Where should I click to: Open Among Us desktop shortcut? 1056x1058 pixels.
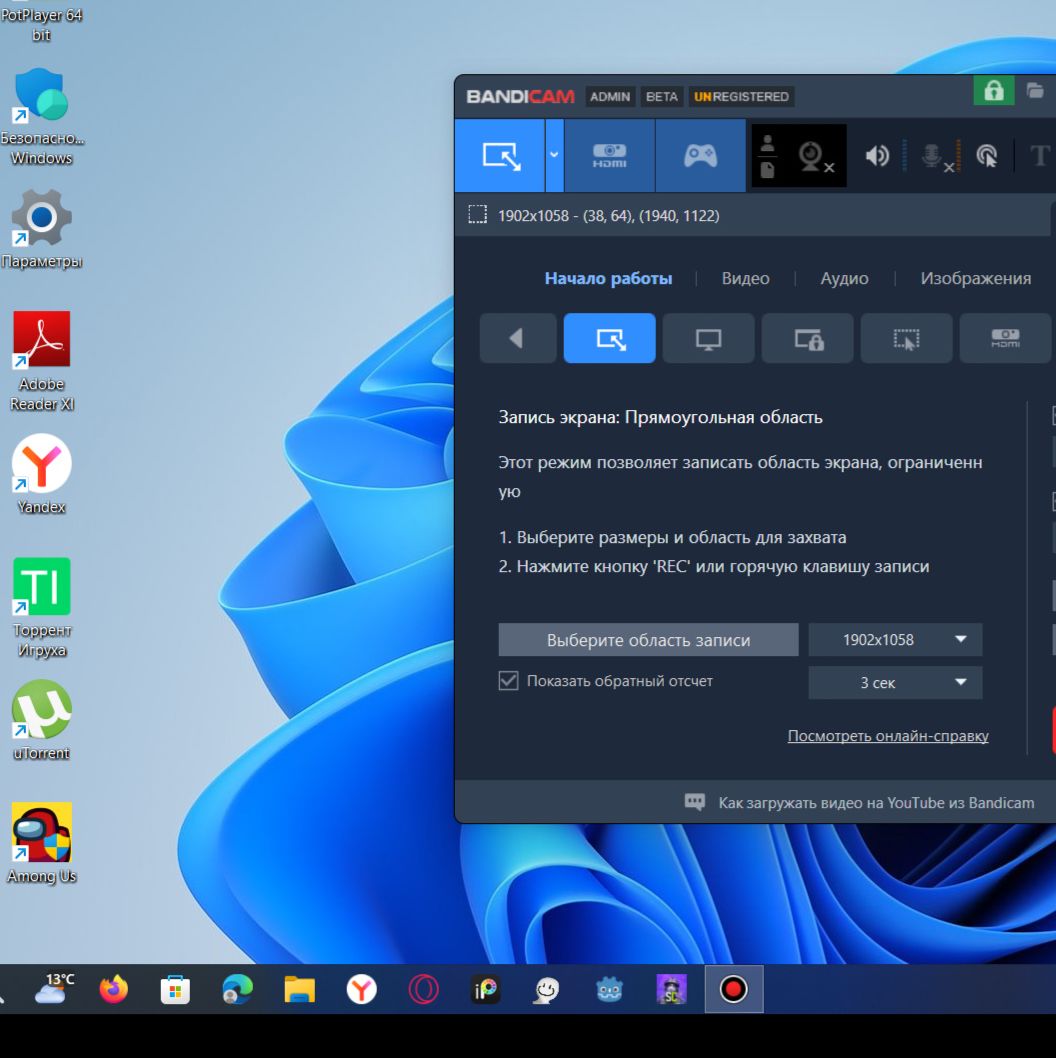pyautogui.click(x=42, y=843)
